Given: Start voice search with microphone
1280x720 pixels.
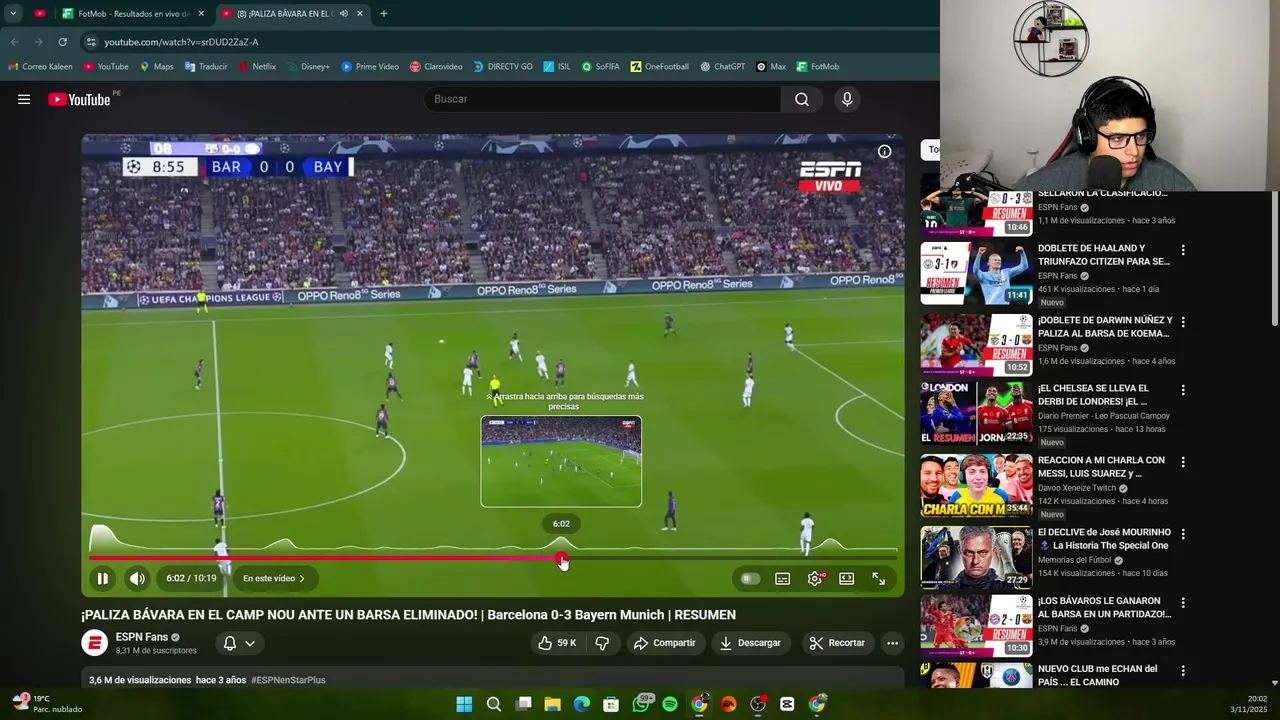Looking at the screenshot, I should [x=847, y=99].
